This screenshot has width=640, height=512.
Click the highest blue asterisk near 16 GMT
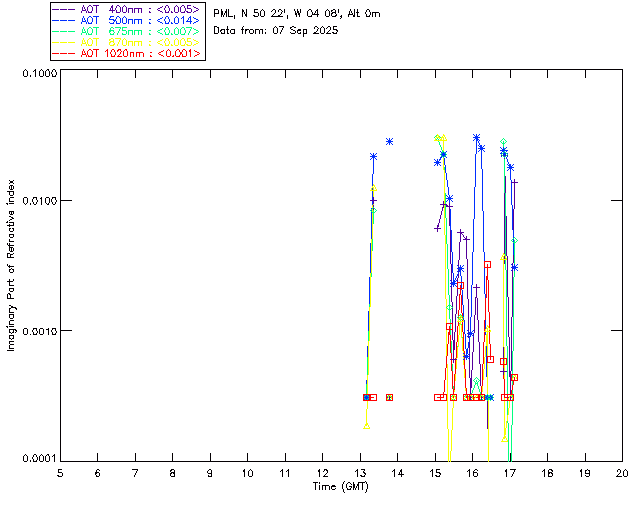coord(476,138)
